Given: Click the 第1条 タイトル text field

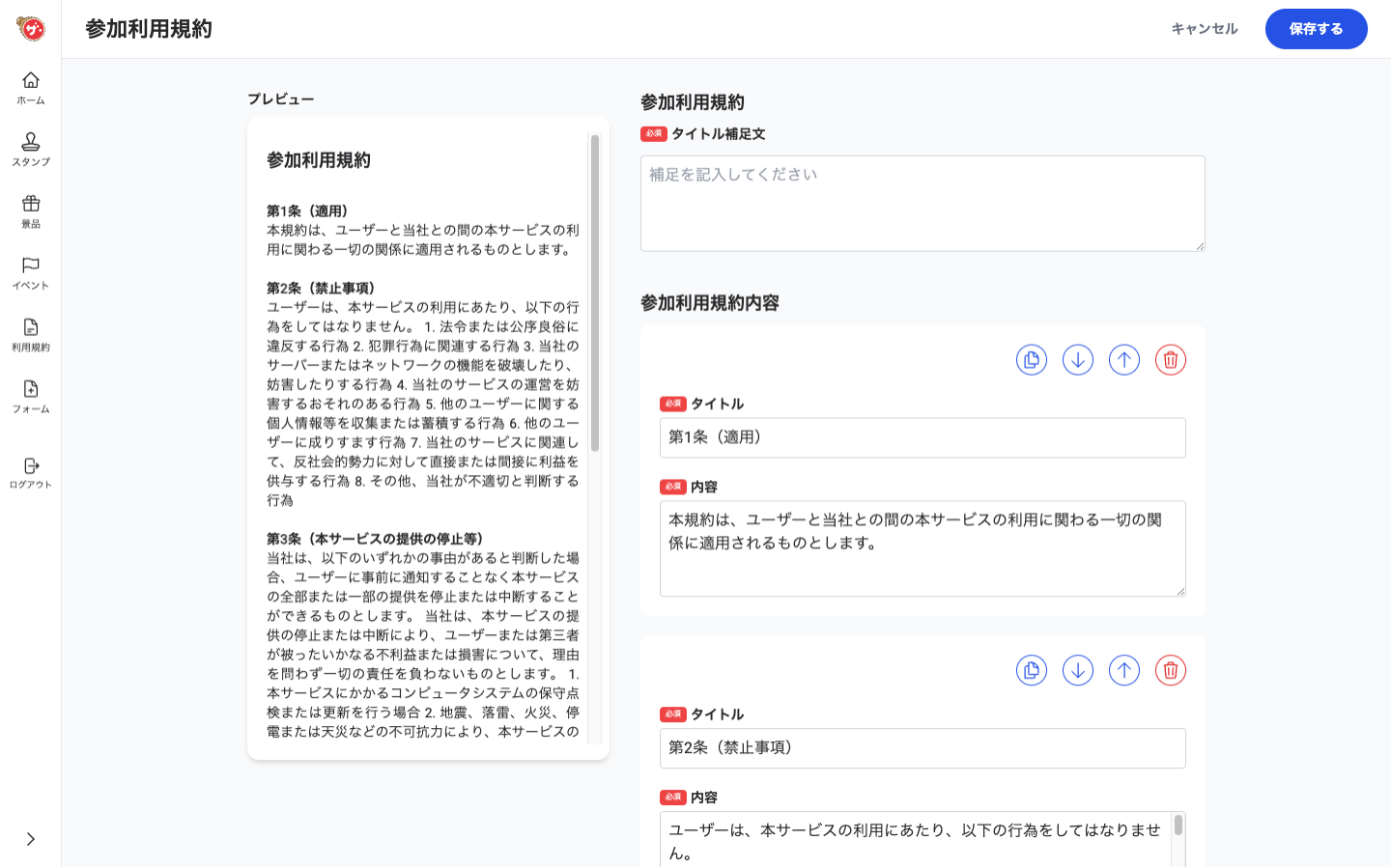Looking at the screenshot, I should (x=923, y=437).
